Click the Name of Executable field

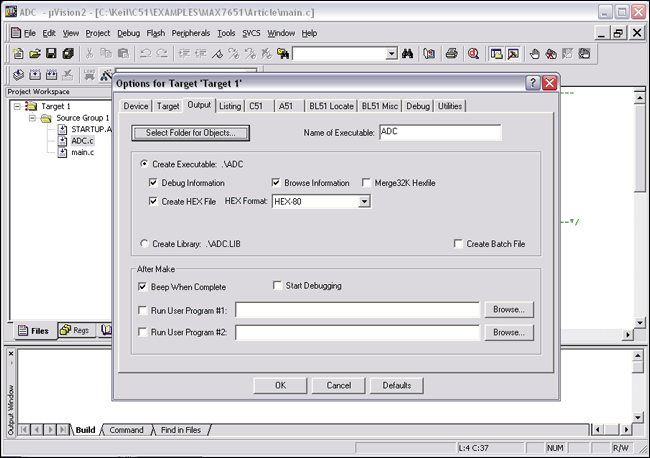[x=440, y=132]
